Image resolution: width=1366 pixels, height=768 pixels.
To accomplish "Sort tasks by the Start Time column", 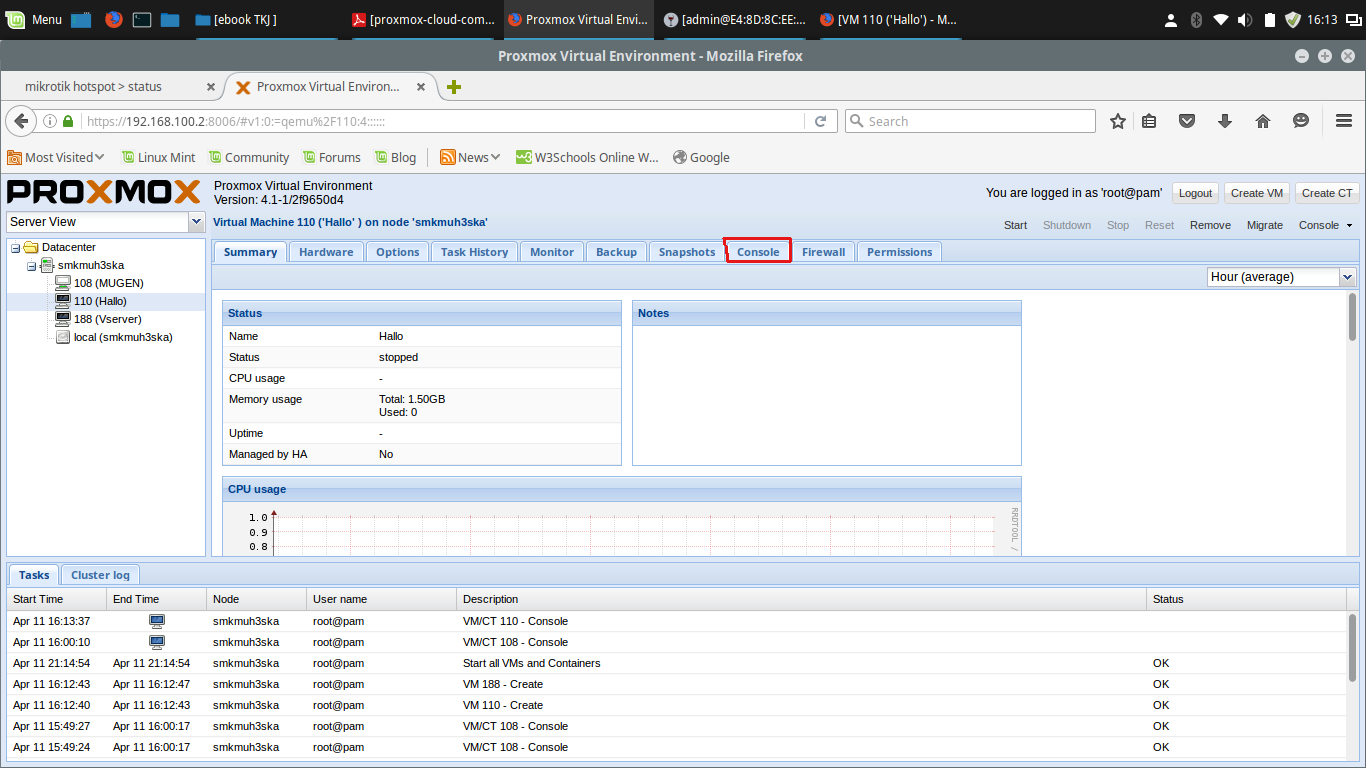I will (57, 599).
